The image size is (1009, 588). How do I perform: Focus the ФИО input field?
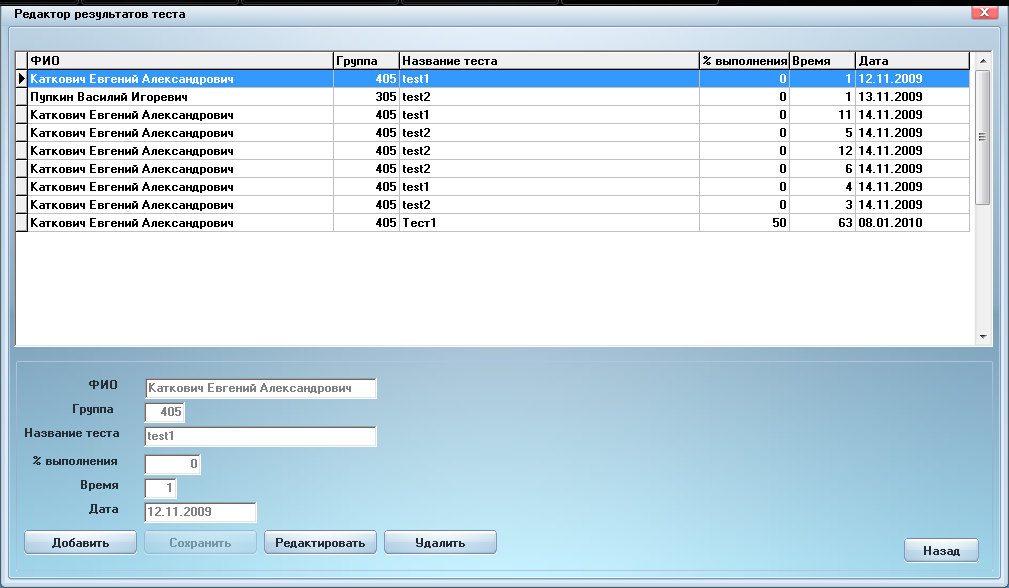click(261, 388)
